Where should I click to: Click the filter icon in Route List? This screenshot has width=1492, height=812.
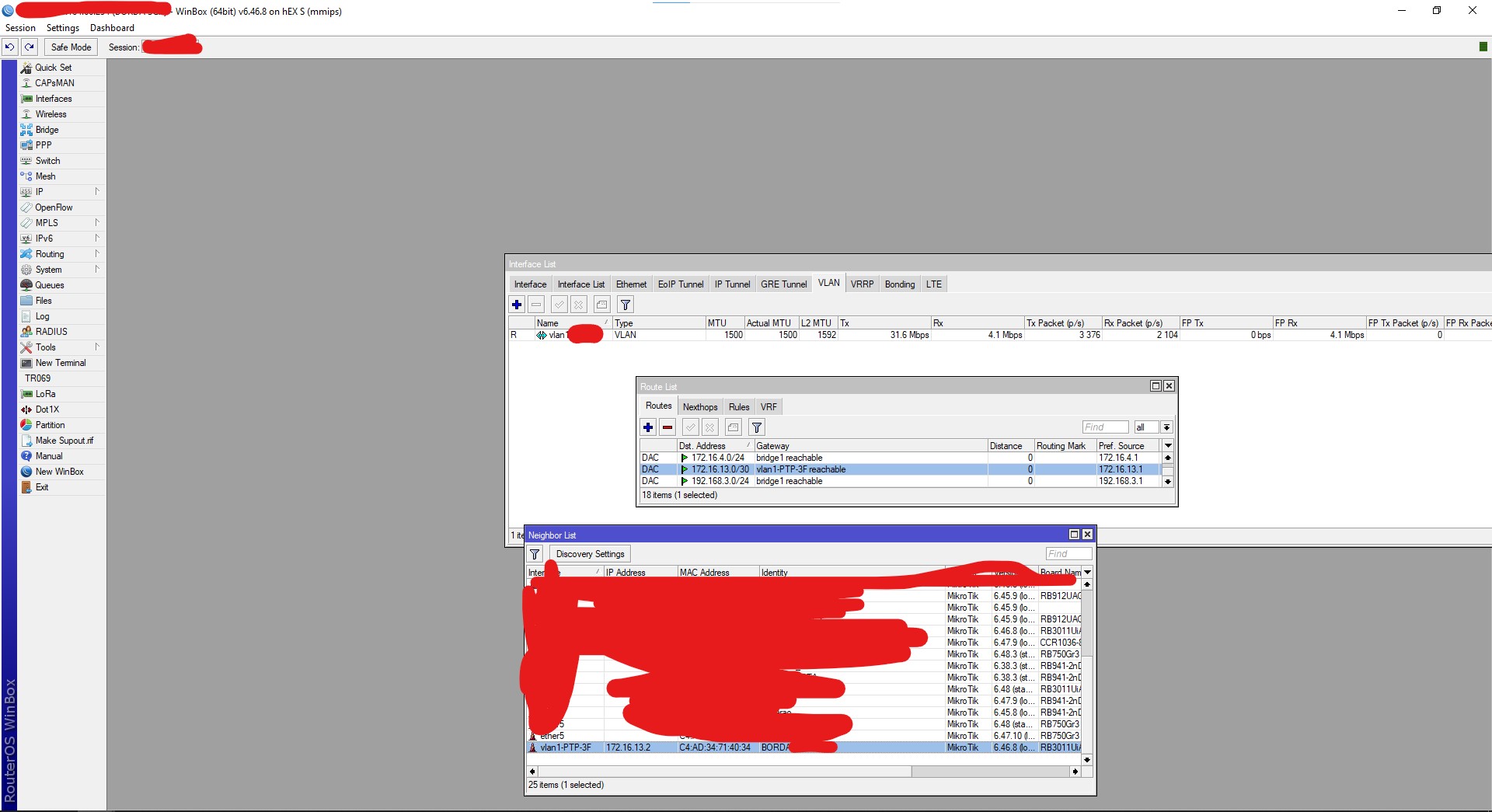click(757, 427)
